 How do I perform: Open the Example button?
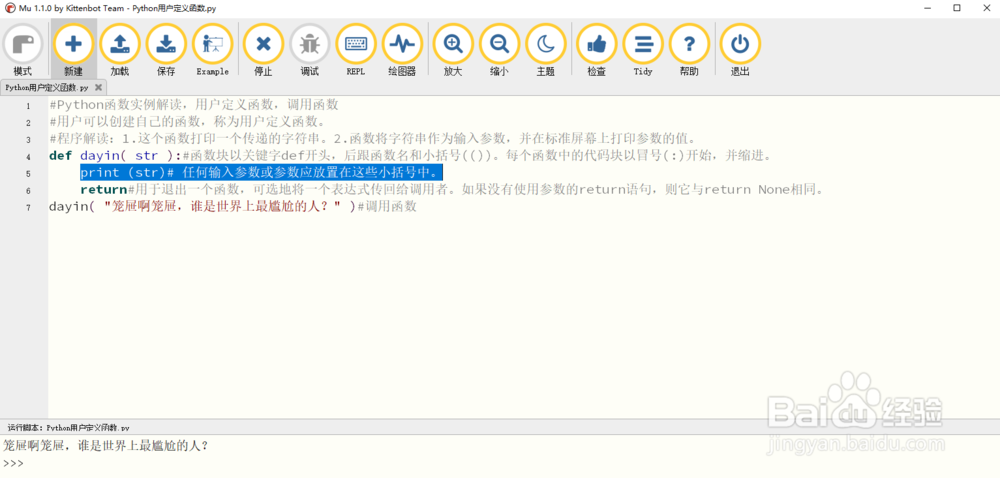tap(212, 50)
